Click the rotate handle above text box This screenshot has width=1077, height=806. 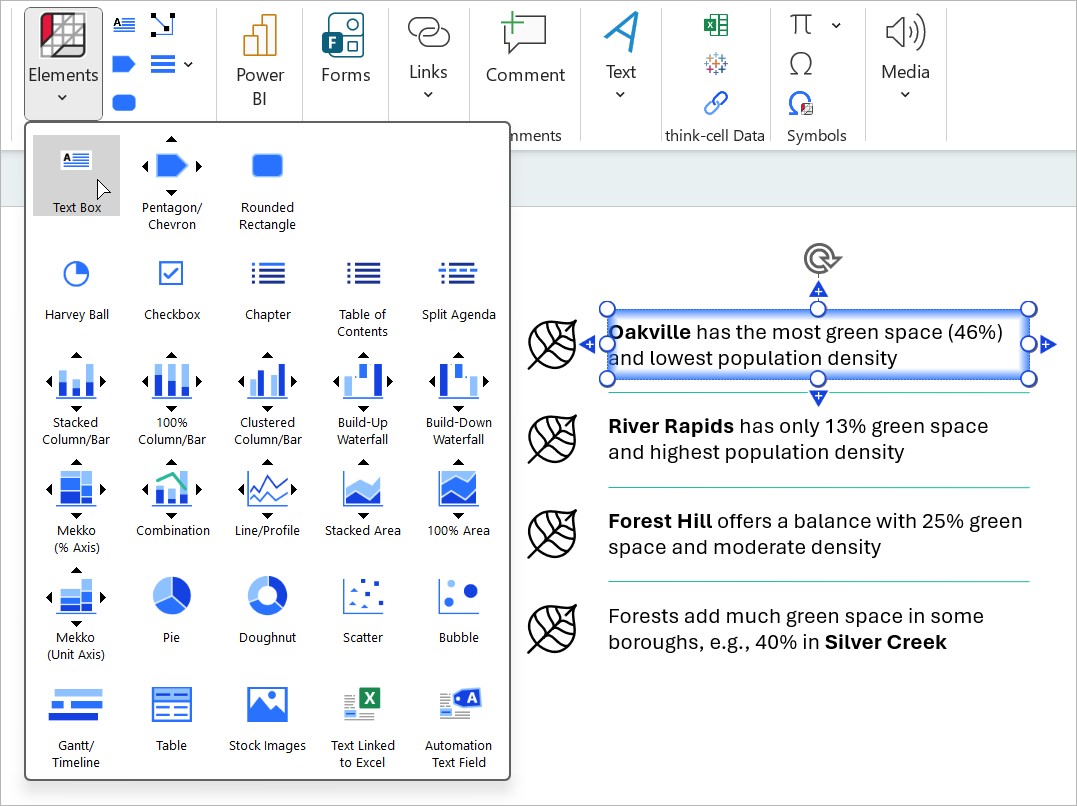tap(819, 260)
